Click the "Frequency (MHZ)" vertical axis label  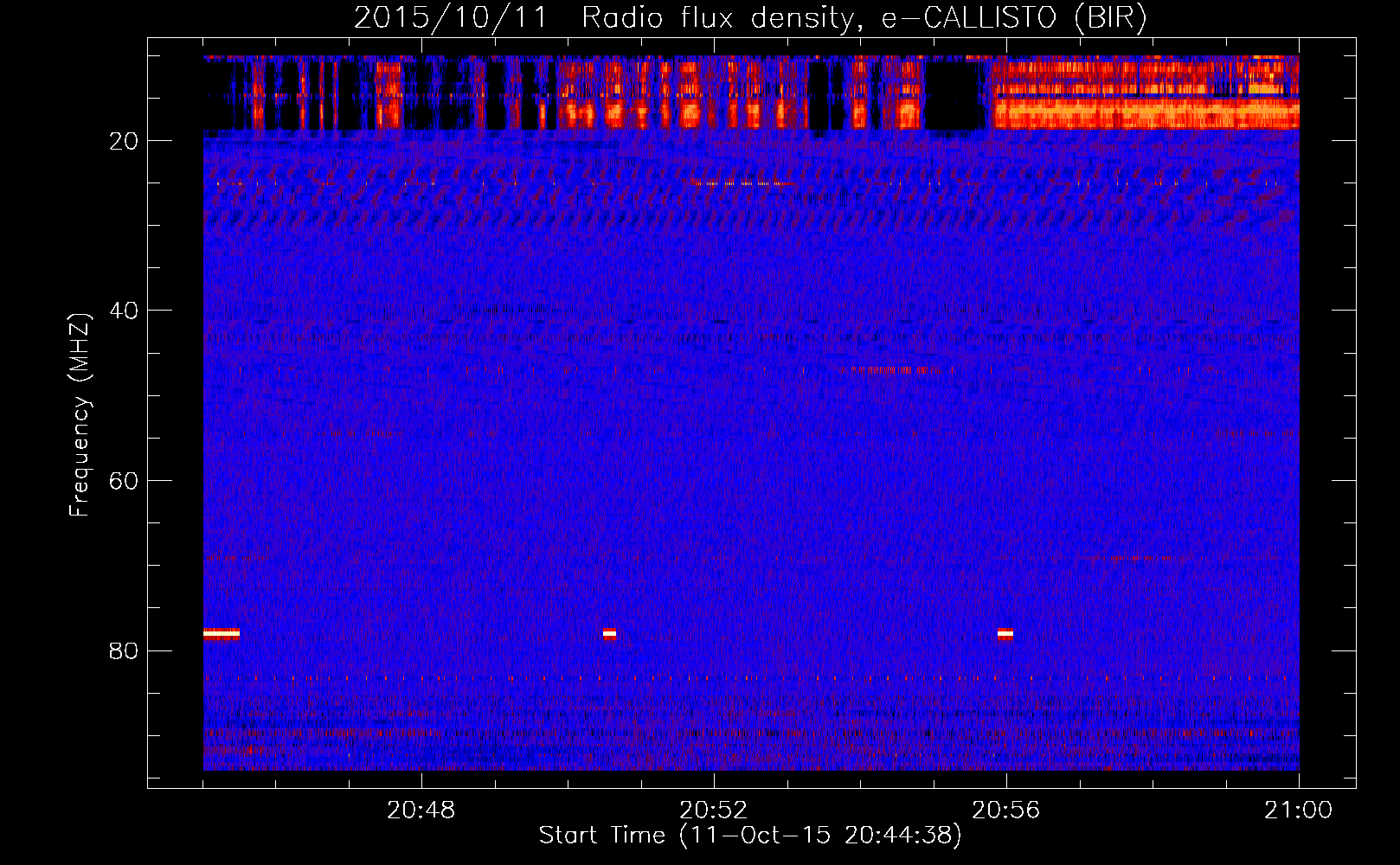(x=80, y=415)
